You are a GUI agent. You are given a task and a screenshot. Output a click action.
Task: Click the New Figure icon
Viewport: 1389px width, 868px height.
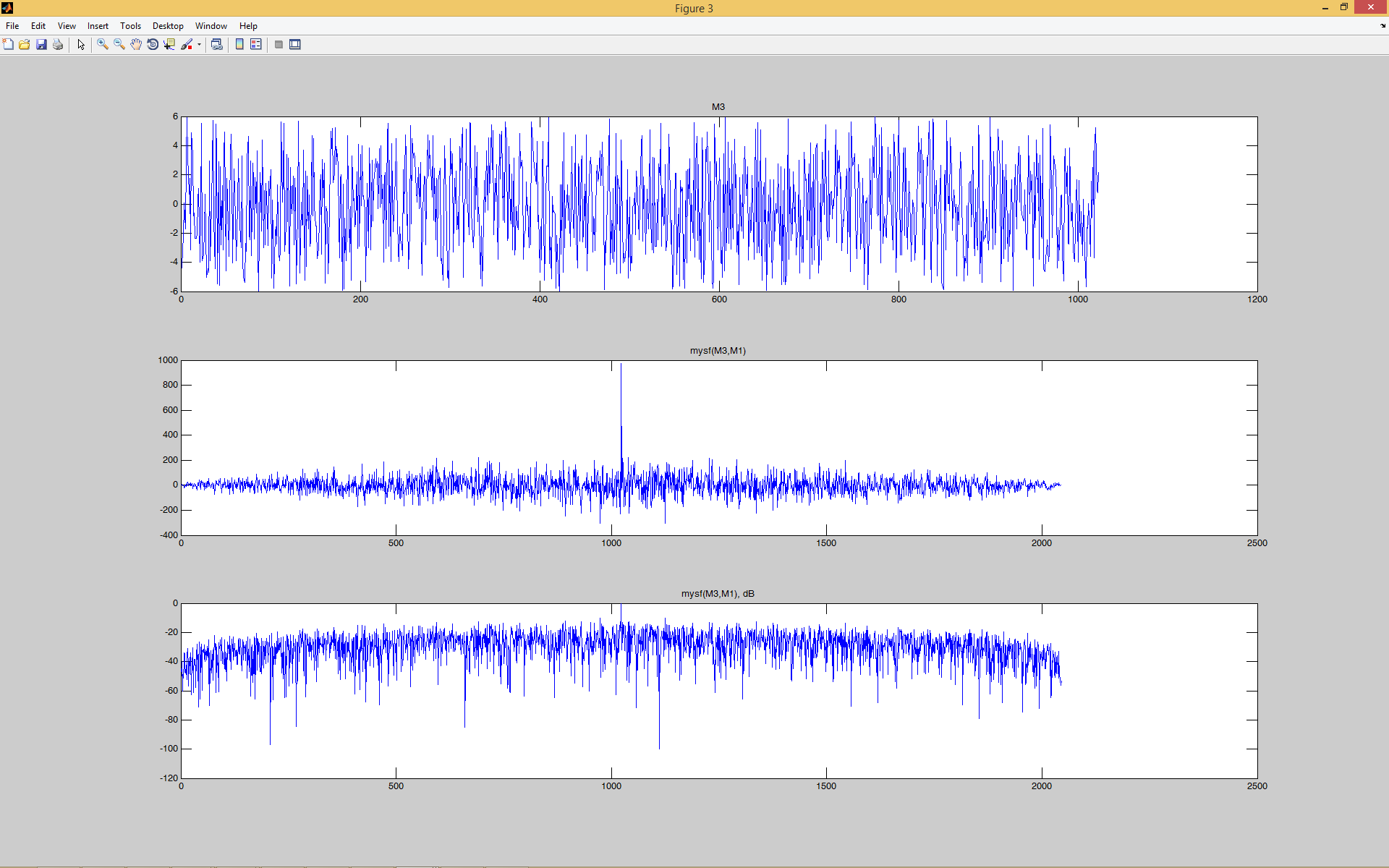pyautogui.click(x=8, y=45)
